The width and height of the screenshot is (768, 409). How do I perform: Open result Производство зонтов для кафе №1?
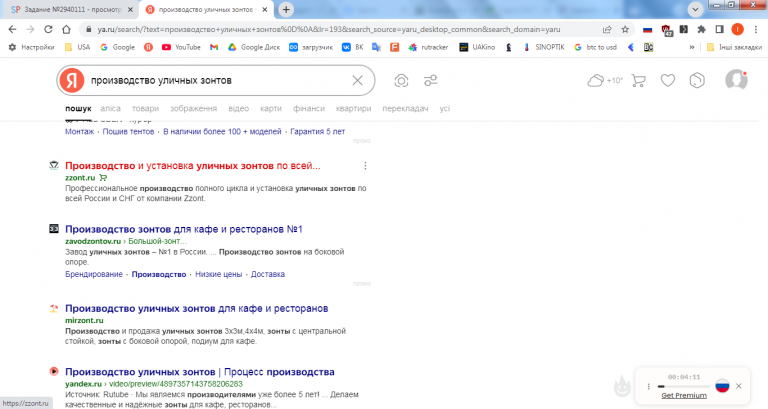click(x=184, y=229)
